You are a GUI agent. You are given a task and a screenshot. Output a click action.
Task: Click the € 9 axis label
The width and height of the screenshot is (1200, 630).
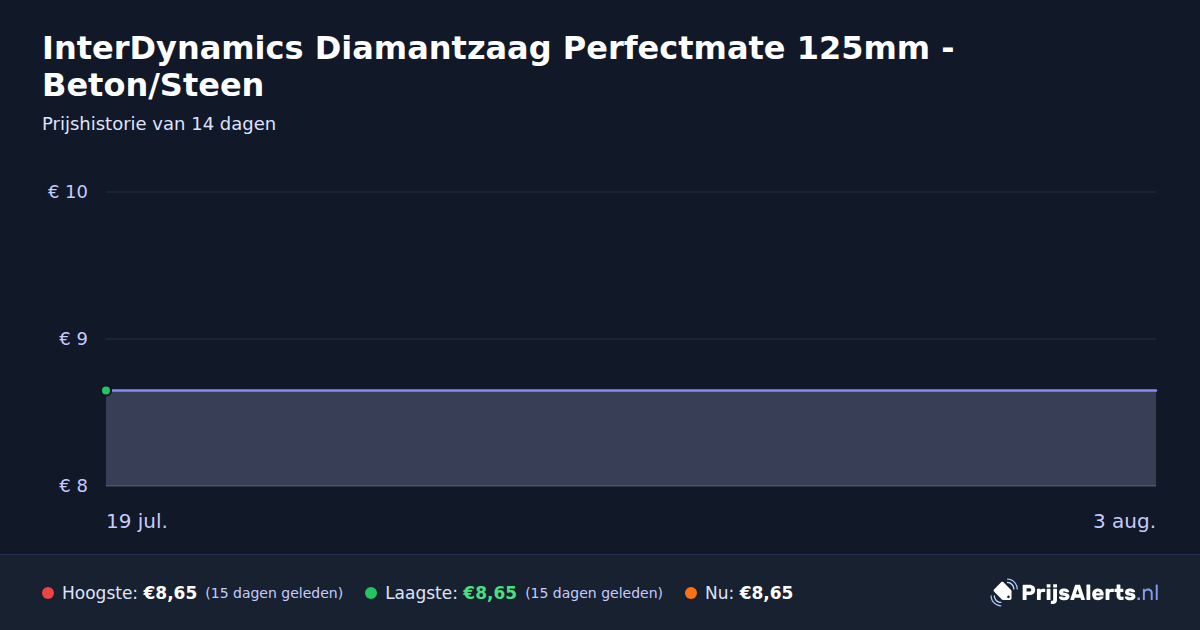tap(74, 339)
